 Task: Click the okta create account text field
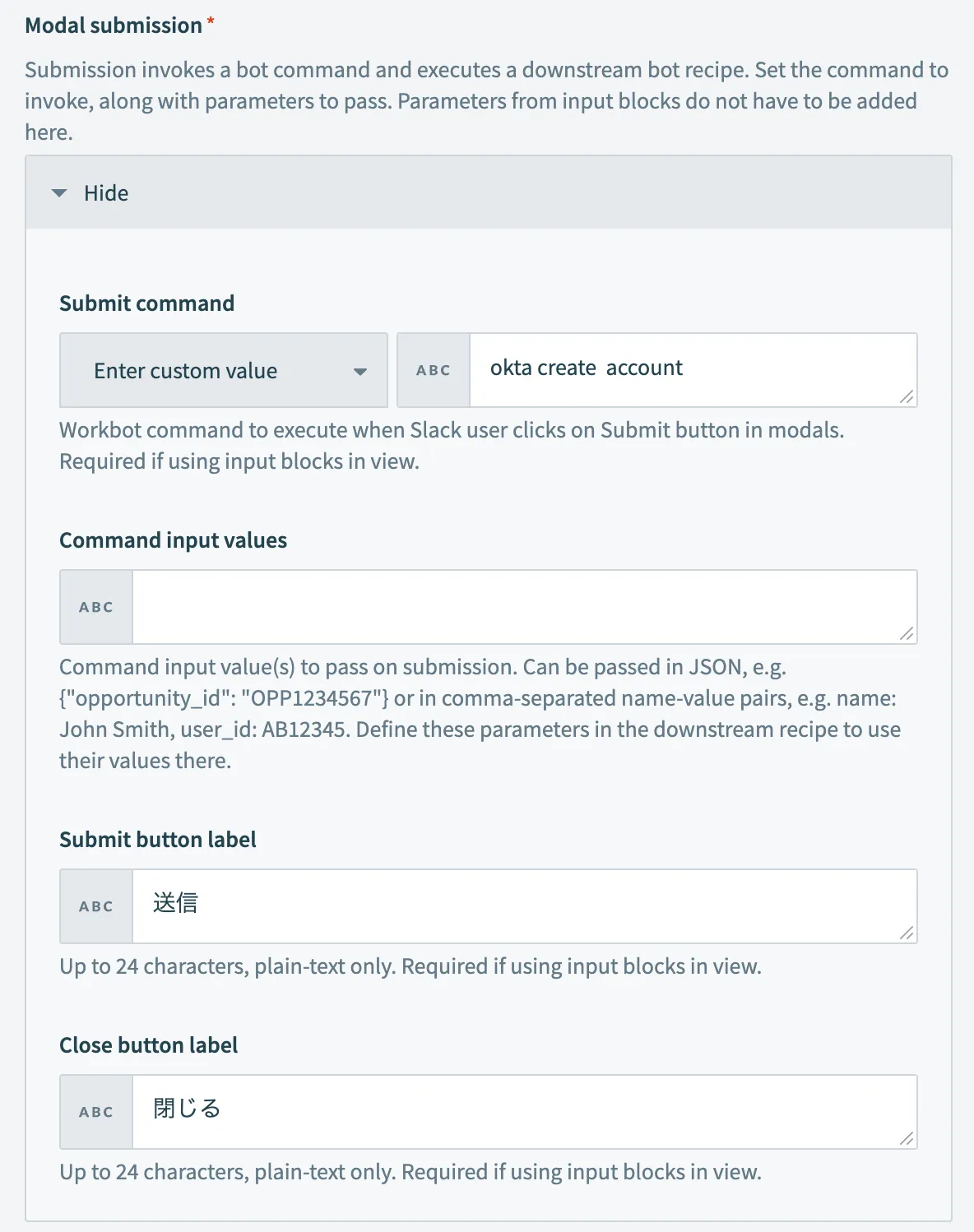pyautogui.click(x=691, y=368)
